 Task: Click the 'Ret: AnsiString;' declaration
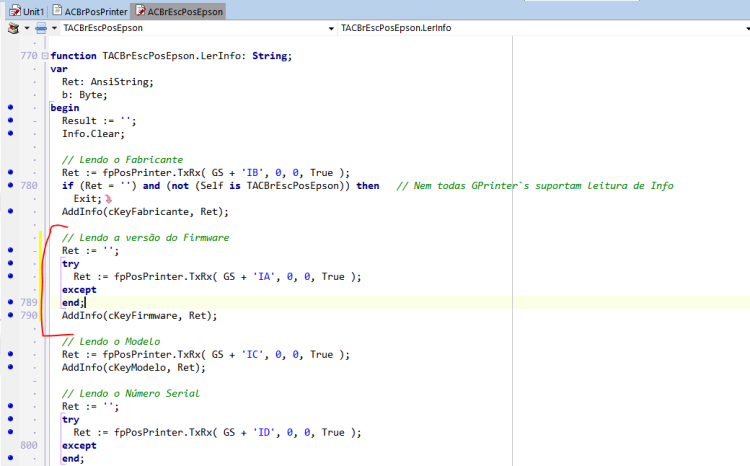(x=108, y=82)
